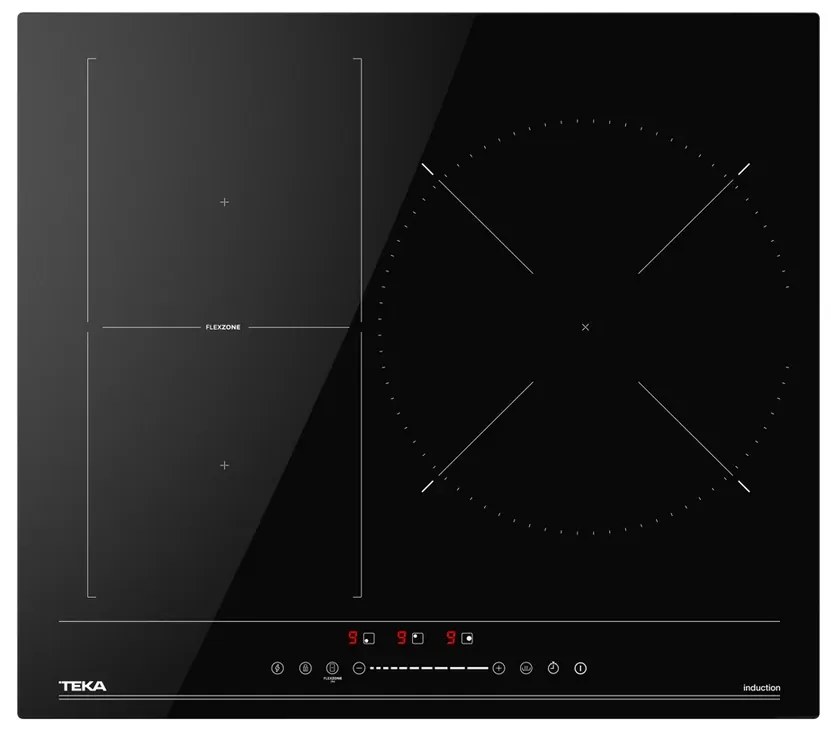Slide the power level touch slider bar
The width and height of the screenshot is (831, 732).
pyautogui.click(x=428, y=667)
